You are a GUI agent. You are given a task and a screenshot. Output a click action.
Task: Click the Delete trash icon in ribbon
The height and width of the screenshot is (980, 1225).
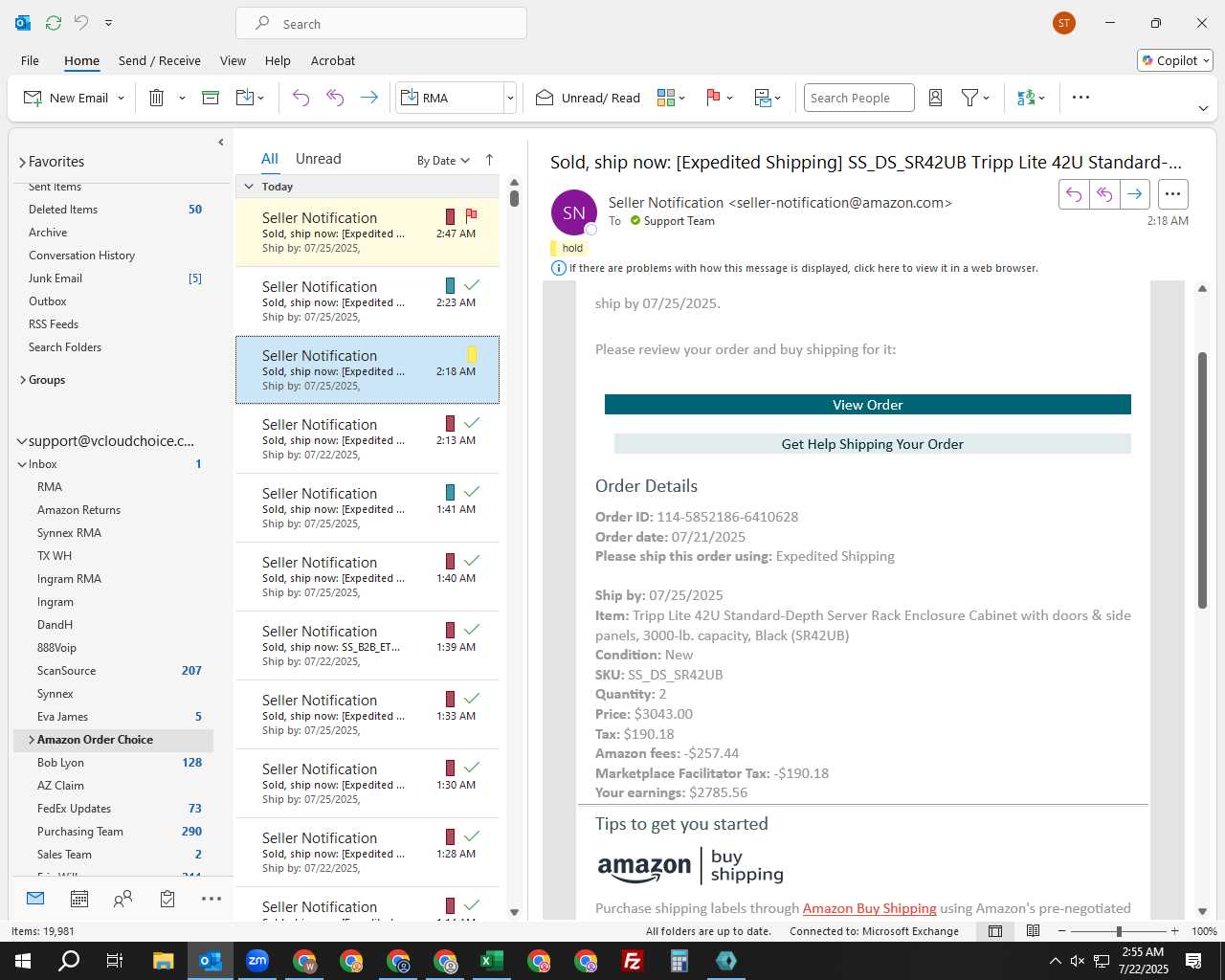click(x=157, y=98)
